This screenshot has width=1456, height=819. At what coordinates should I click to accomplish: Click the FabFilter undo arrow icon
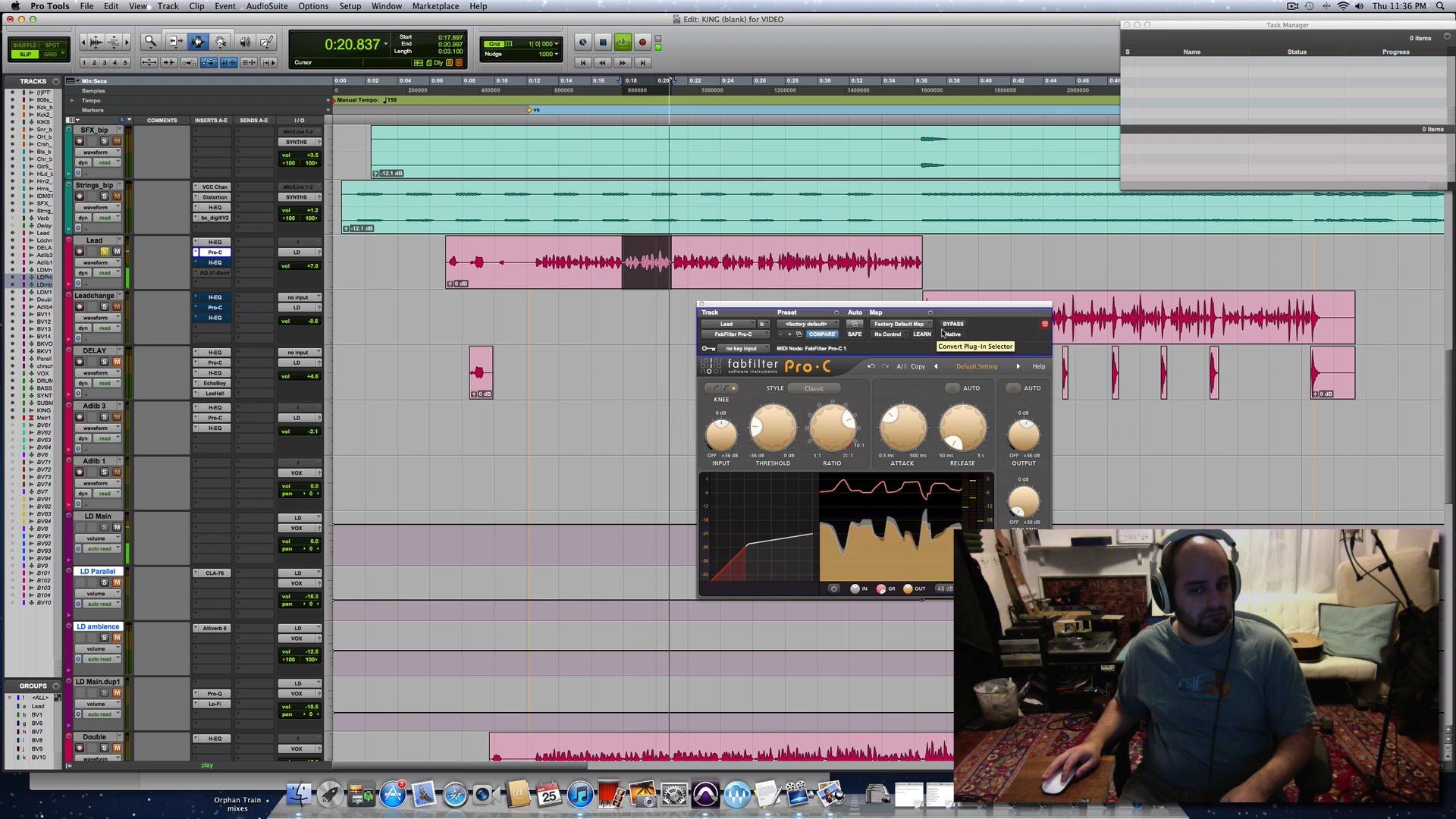[871, 366]
